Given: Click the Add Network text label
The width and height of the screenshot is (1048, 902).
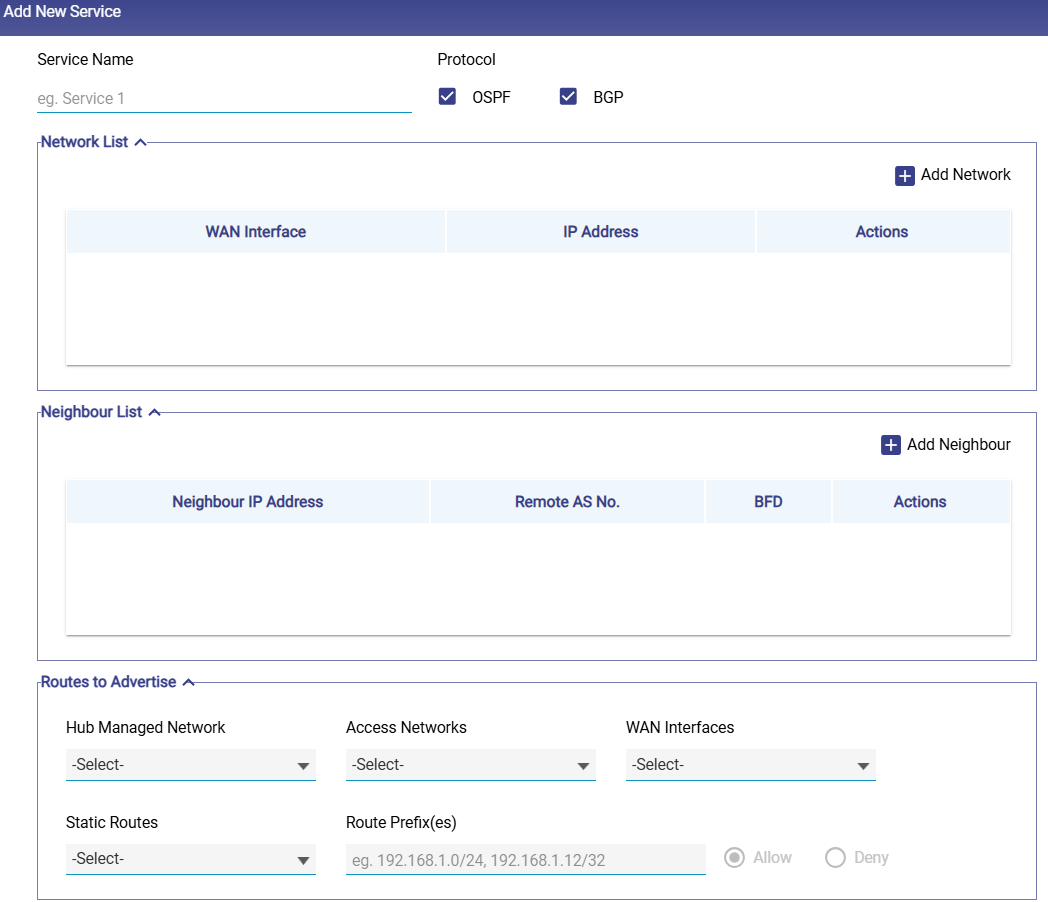Looking at the screenshot, I should tap(965, 175).
